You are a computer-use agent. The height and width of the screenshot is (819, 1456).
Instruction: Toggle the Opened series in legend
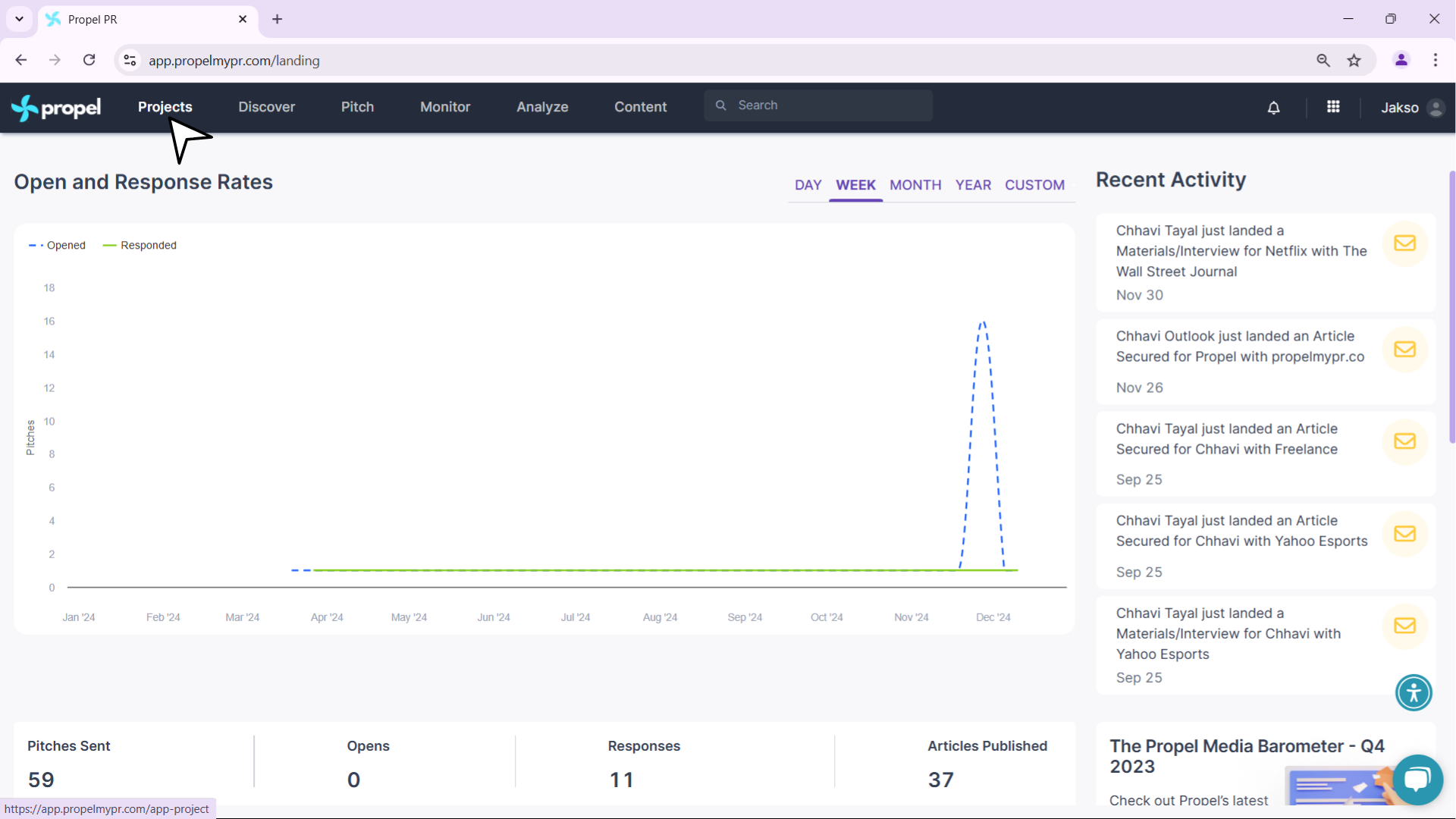click(57, 246)
